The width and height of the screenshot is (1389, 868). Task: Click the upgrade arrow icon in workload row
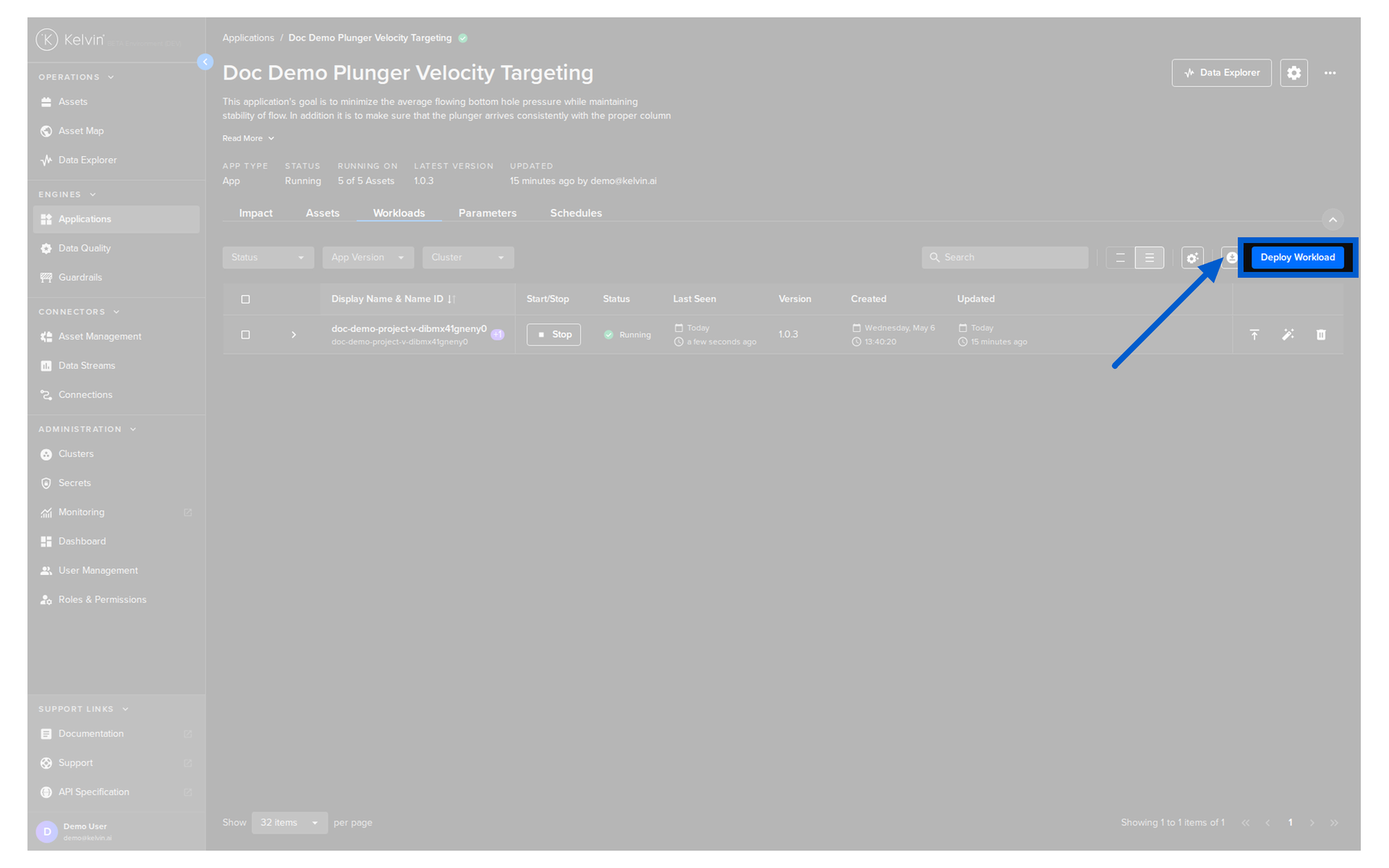(1254, 334)
